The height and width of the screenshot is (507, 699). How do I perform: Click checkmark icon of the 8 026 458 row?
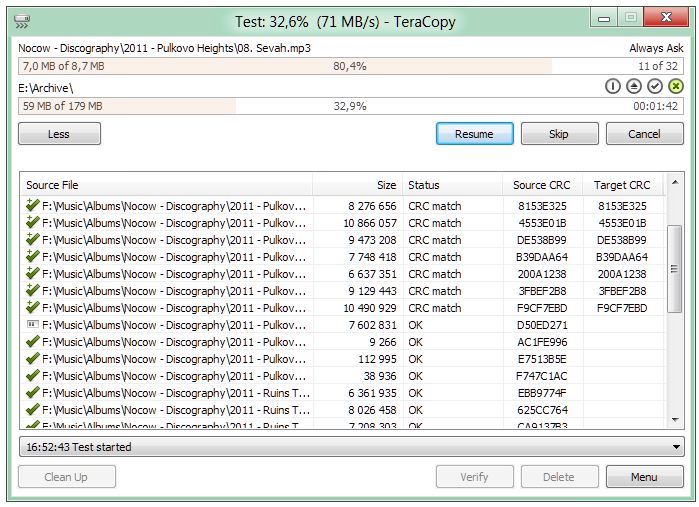coord(33,409)
